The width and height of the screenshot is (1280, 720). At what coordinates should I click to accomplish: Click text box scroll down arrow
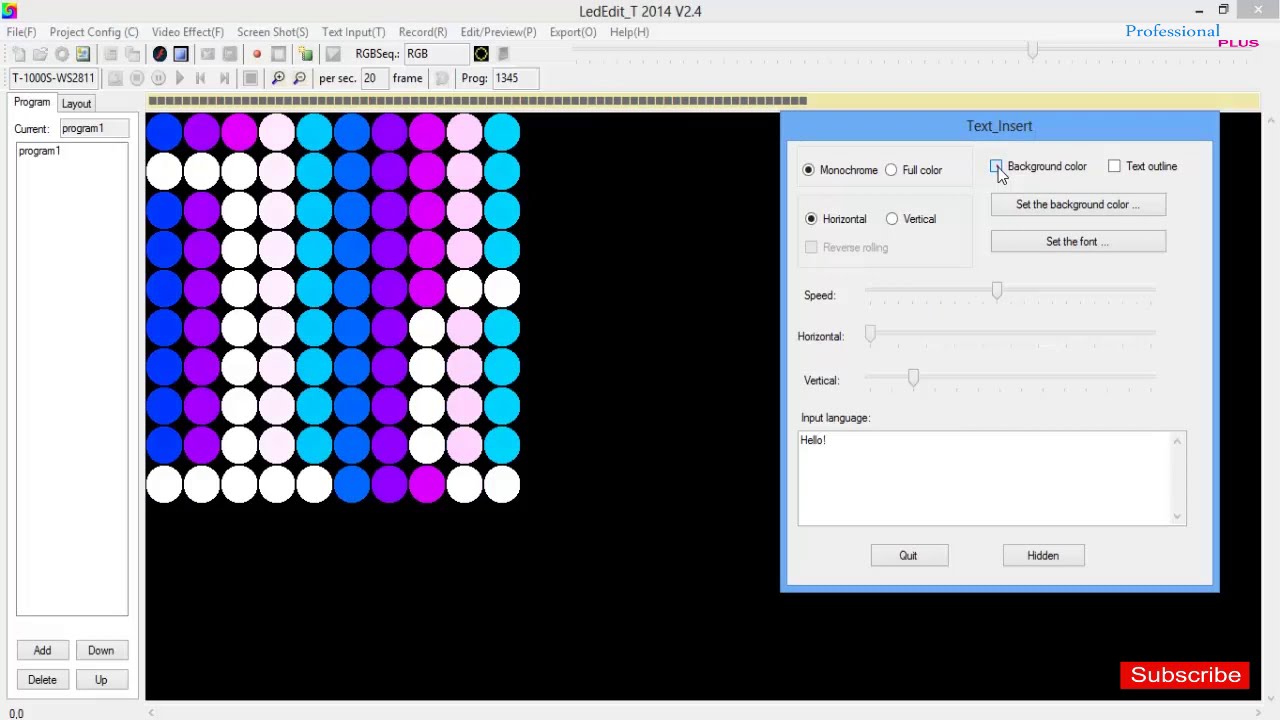pos(1178,516)
